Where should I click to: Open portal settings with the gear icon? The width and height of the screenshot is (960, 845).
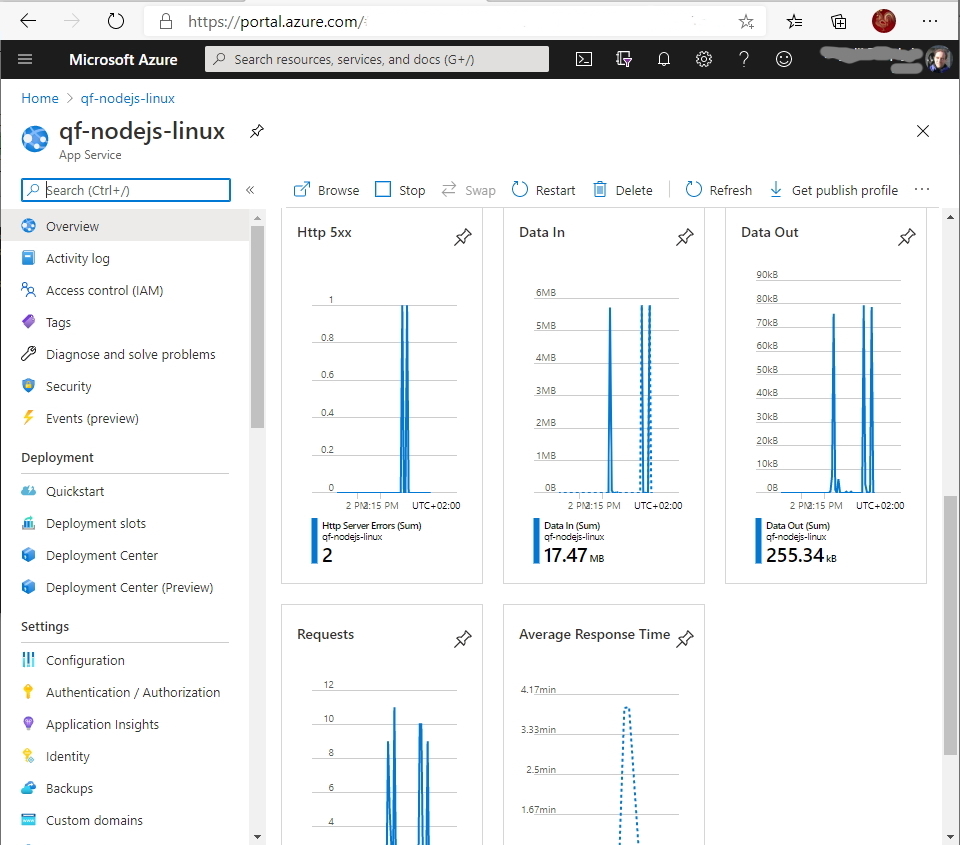704,59
